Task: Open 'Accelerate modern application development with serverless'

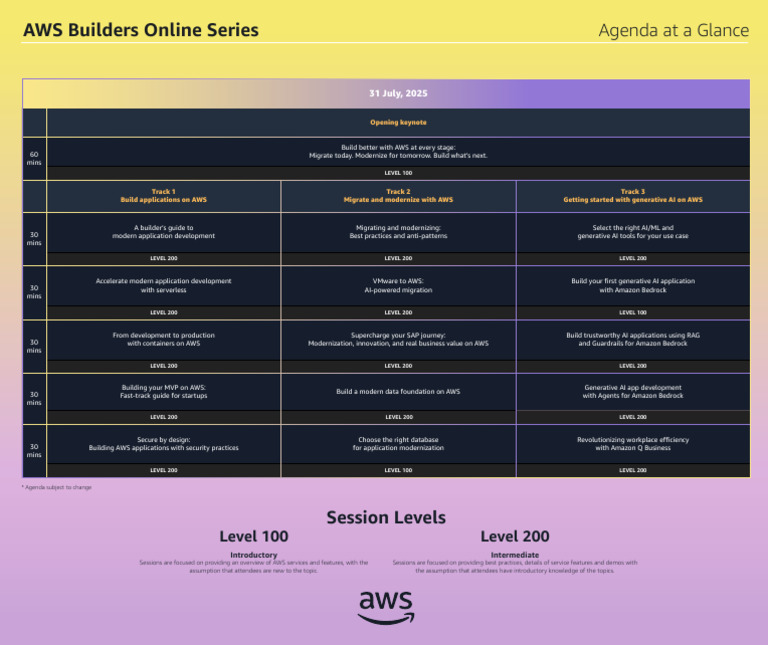Action: coord(164,286)
